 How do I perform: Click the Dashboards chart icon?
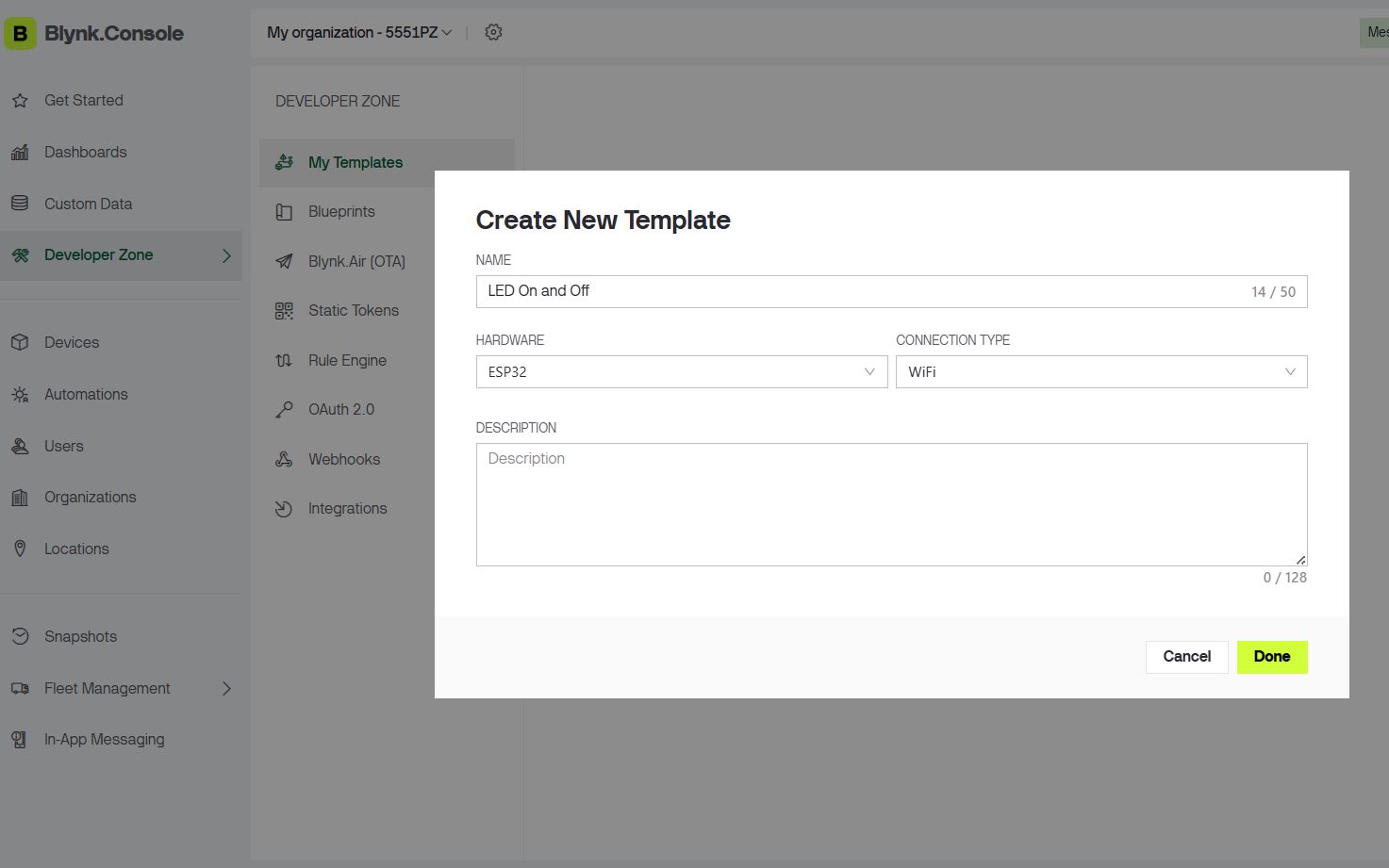20,152
